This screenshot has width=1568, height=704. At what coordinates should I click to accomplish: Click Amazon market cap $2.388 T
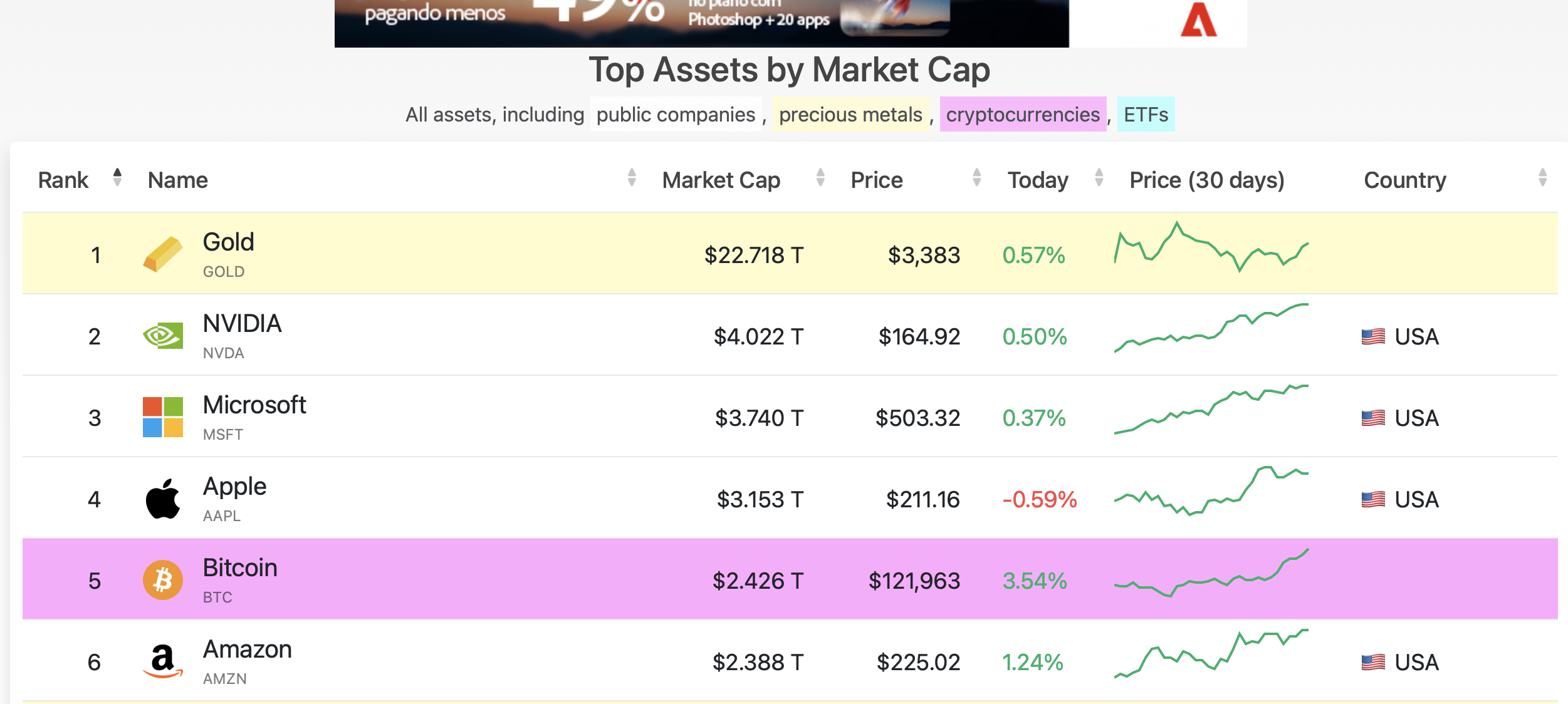pyautogui.click(x=758, y=663)
